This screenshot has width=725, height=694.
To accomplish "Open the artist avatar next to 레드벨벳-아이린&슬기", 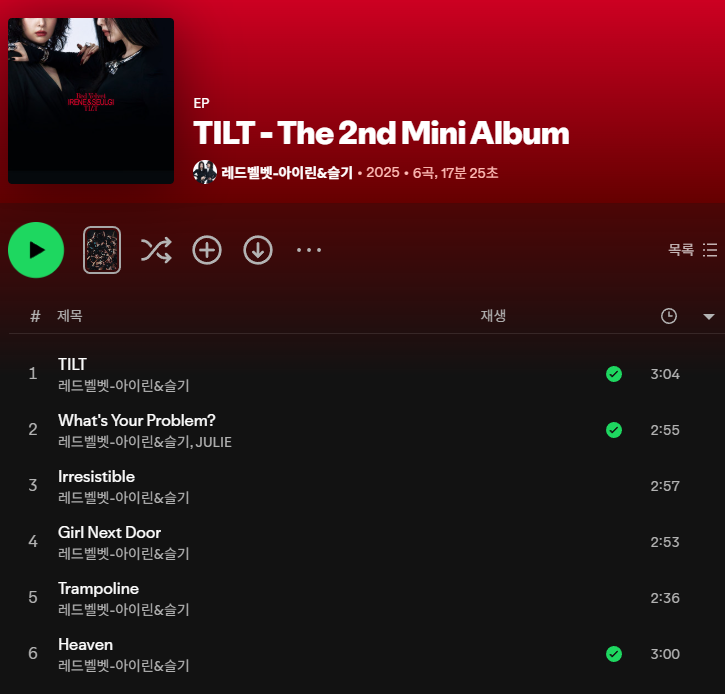I will [x=205, y=172].
